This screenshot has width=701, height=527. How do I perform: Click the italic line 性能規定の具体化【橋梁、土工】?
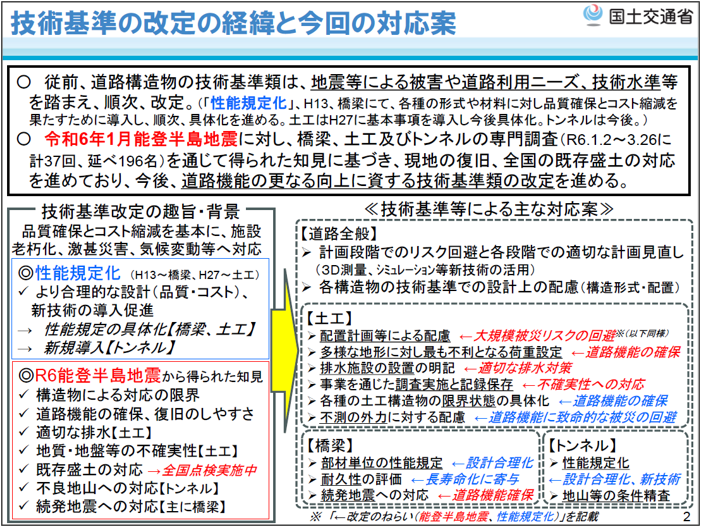click(148, 329)
